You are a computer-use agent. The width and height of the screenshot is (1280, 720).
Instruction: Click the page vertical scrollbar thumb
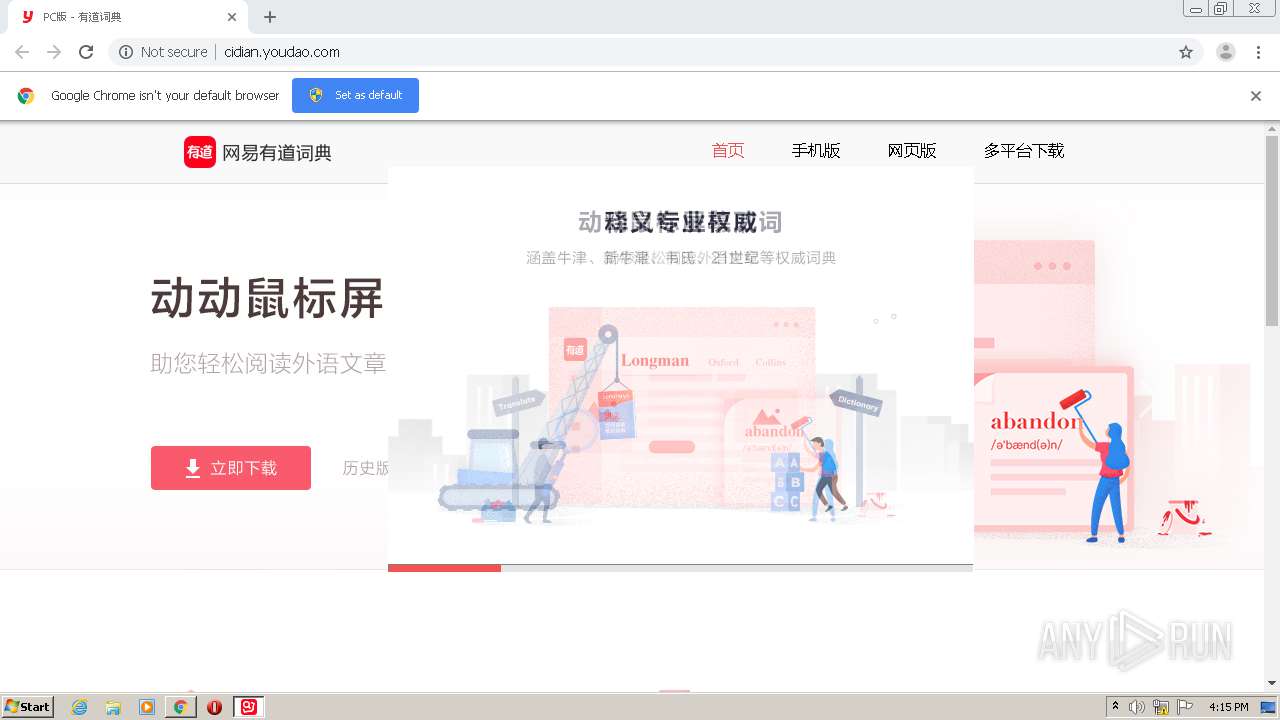click(x=1272, y=230)
